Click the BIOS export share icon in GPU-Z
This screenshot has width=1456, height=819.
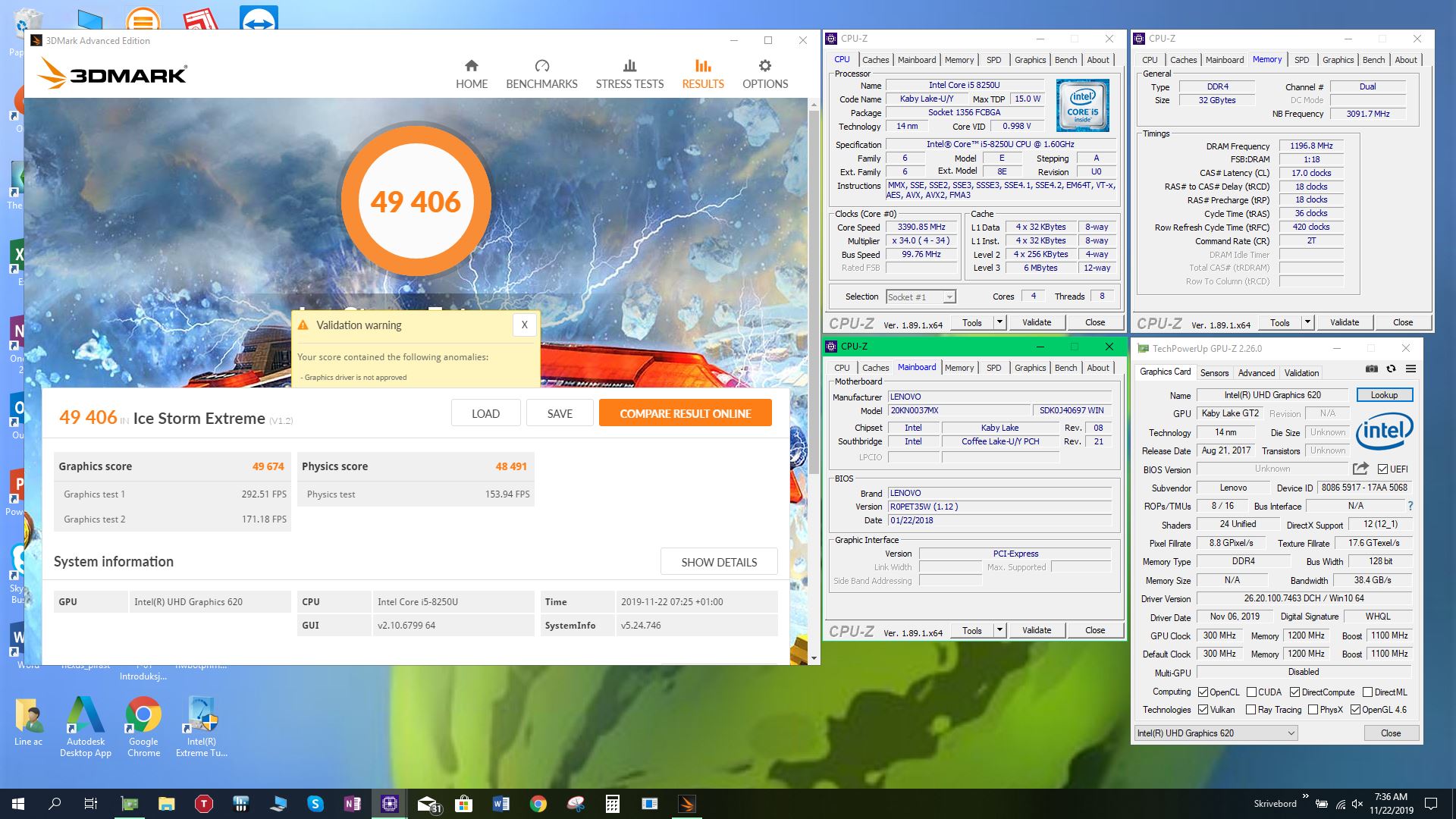[x=1360, y=469]
